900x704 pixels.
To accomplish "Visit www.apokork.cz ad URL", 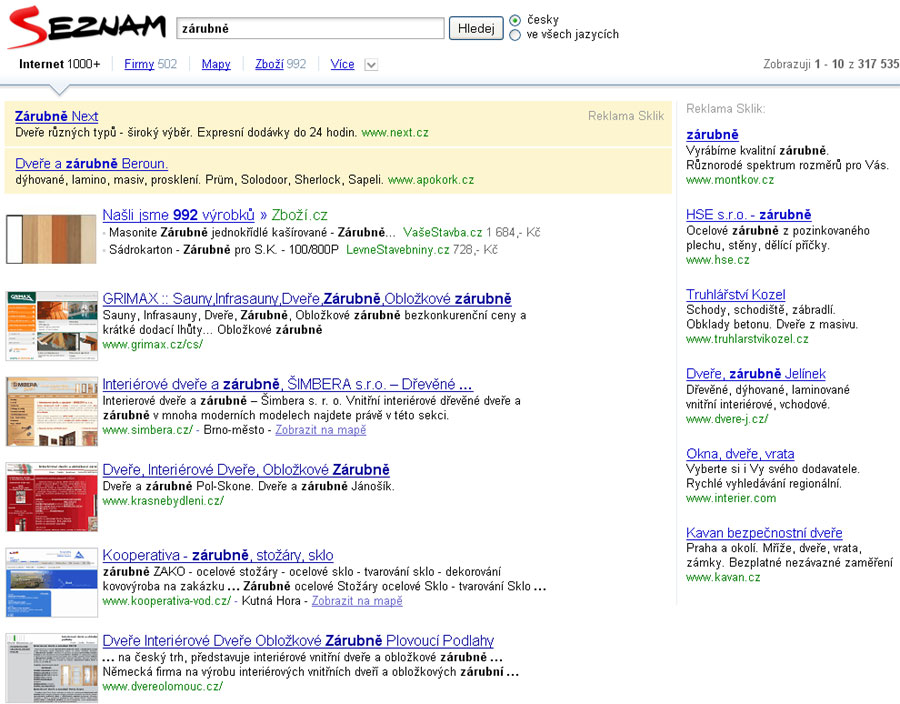I will [x=431, y=180].
